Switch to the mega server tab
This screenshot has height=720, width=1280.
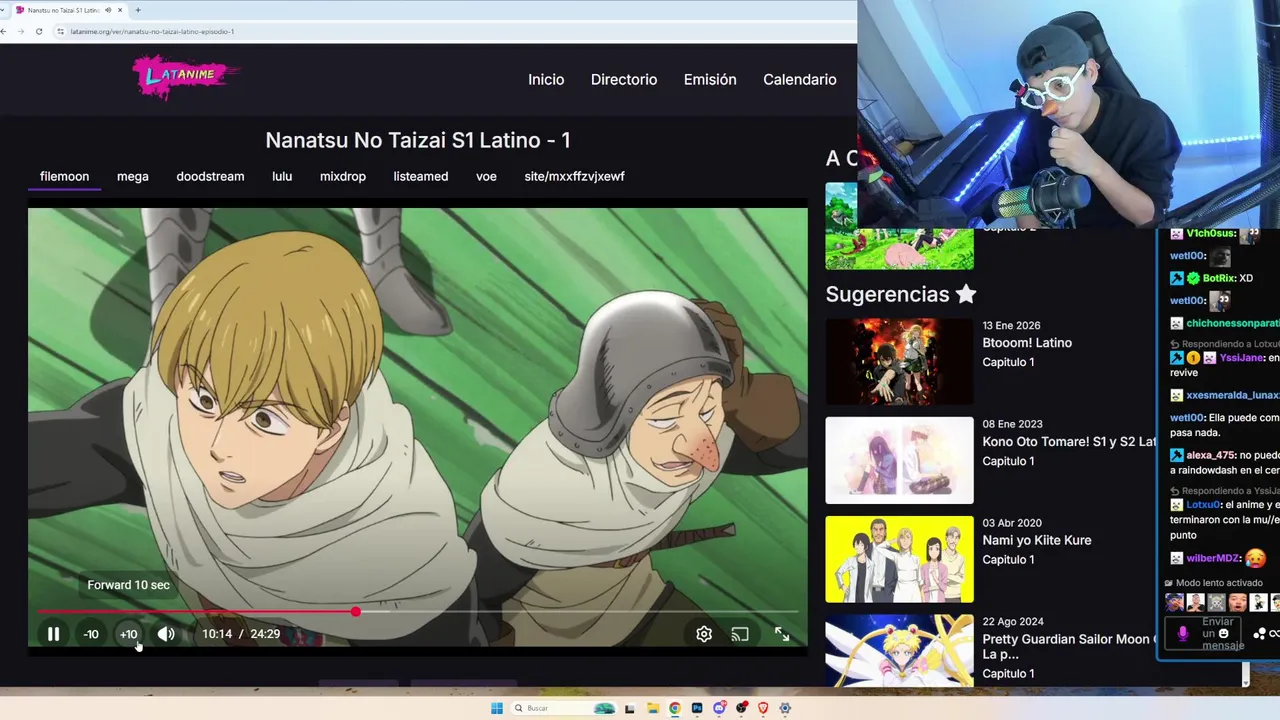click(132, 176)
